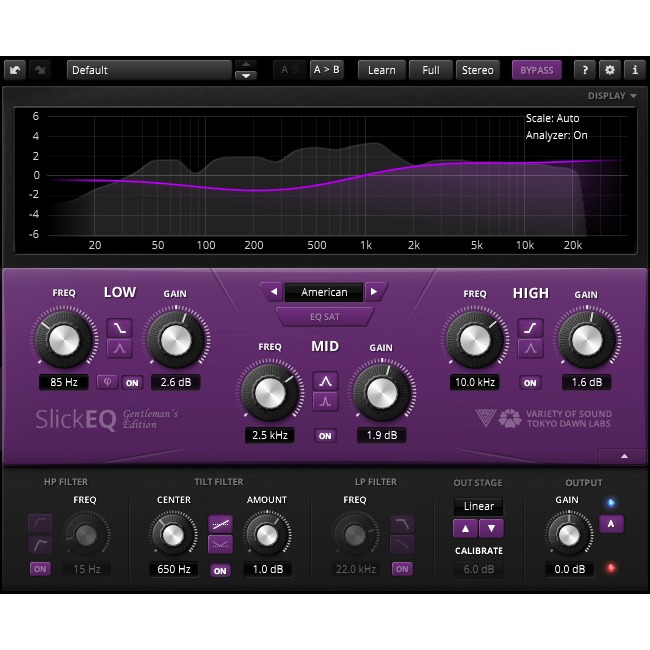Click the 0.0 dB output gain value field

point(570,569)
